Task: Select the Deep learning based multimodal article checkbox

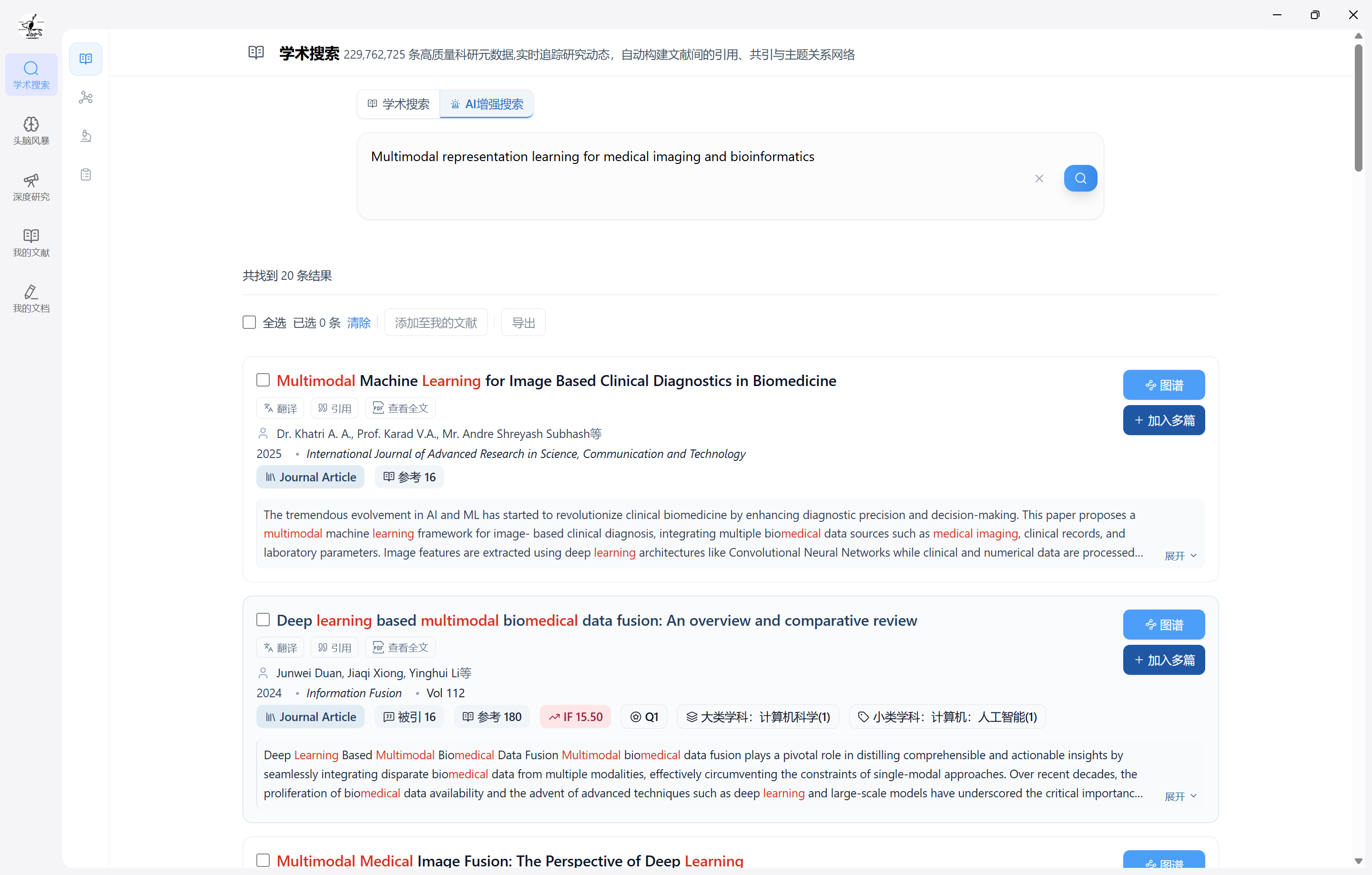Action: (x=263, y=619)
